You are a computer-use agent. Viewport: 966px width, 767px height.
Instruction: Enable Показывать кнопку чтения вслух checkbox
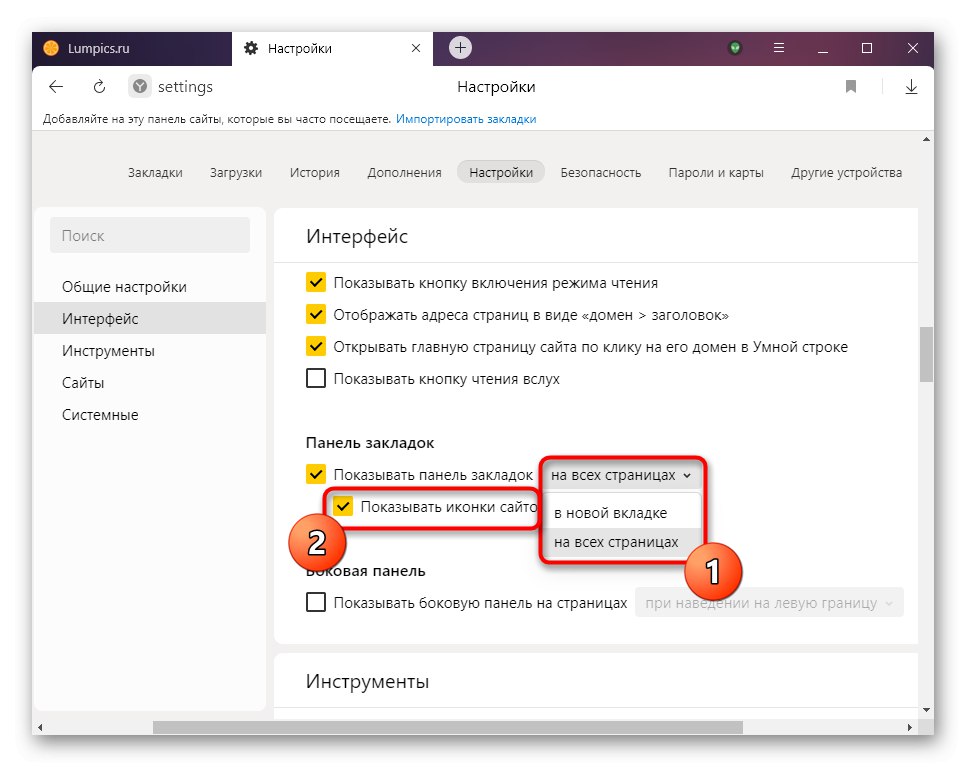pyautogui.click(x=316, y=378)
